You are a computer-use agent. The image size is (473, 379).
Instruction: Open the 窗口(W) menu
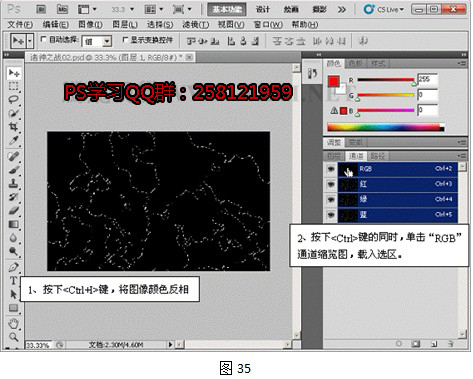click(268, 24)
